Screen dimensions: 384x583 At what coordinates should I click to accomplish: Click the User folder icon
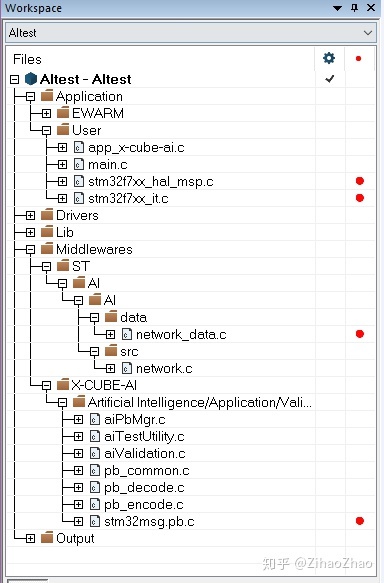(63, 130)
